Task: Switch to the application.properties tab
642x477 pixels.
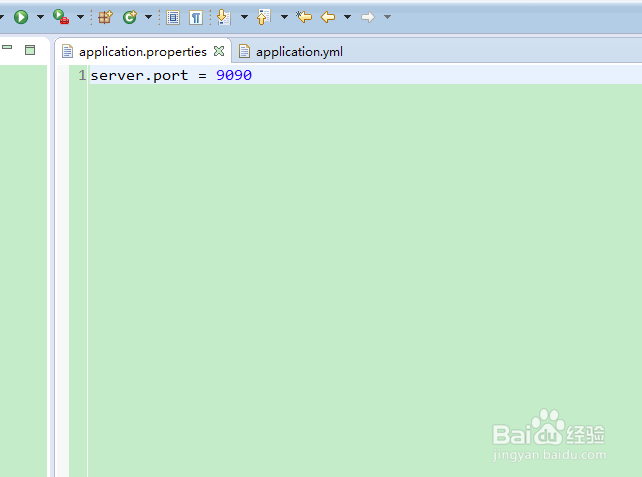Action: coord(142,52)
